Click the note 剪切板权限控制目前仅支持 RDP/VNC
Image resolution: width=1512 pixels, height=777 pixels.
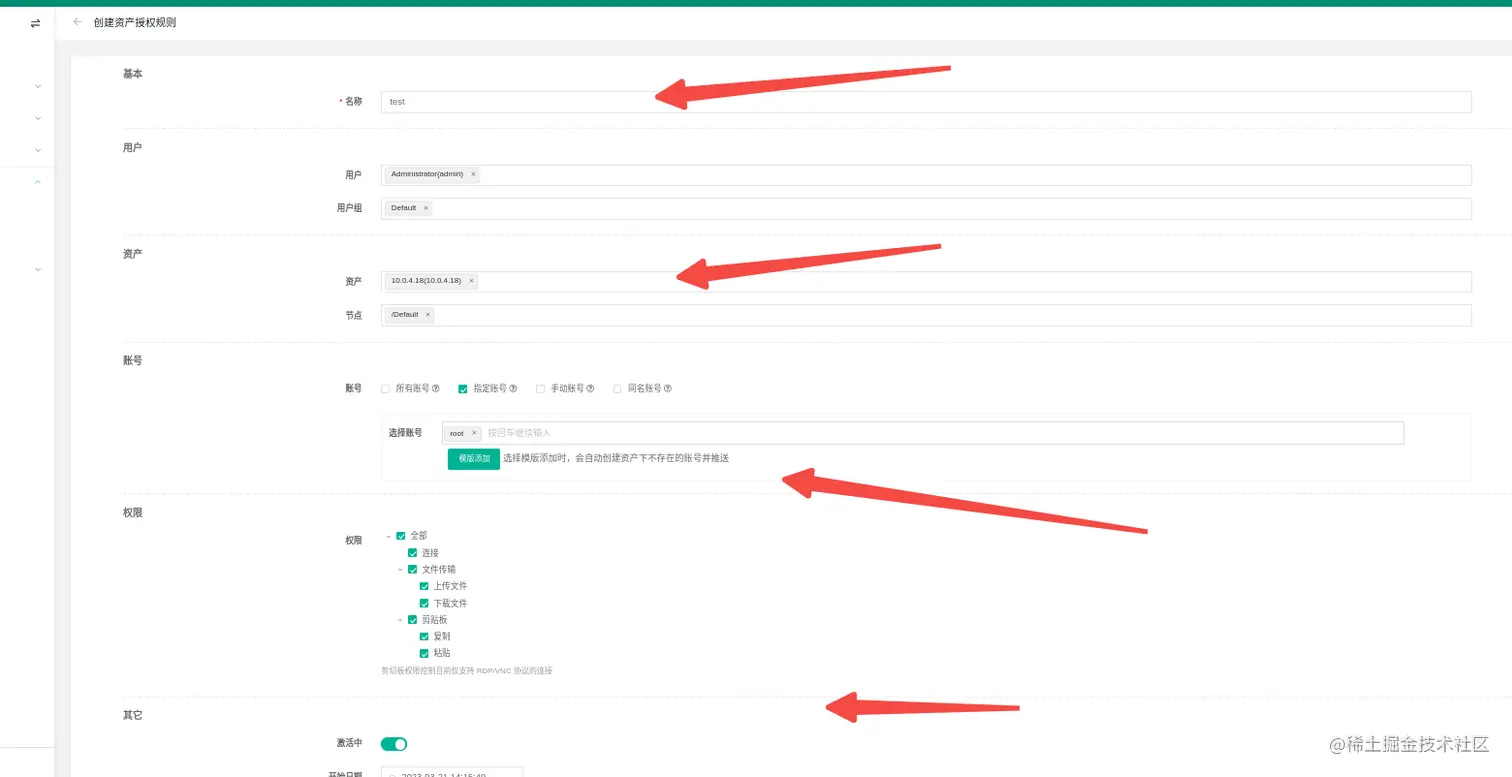point(466,671)
